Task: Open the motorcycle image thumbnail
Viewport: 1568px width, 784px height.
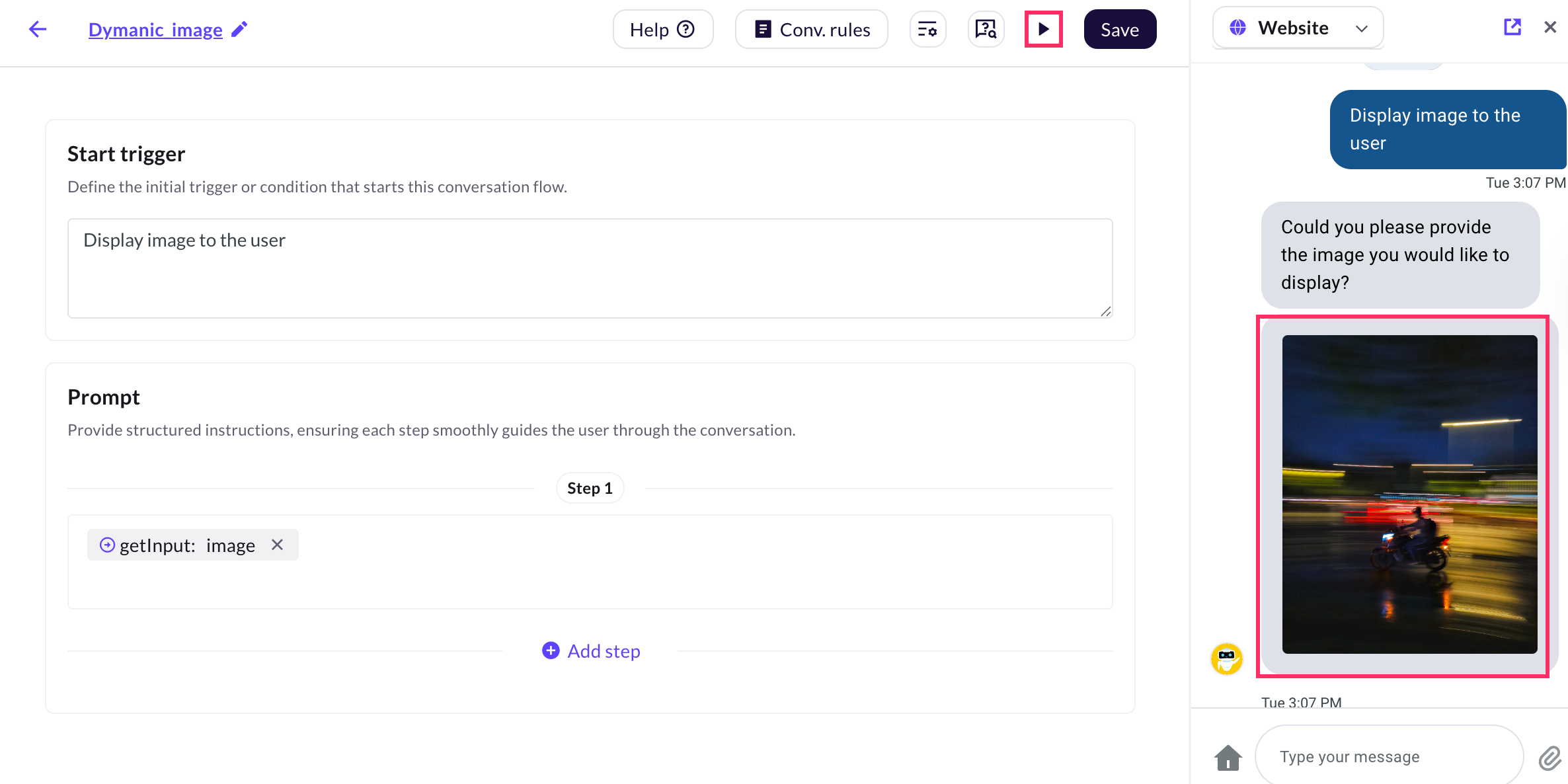Action: (1409, 494)
